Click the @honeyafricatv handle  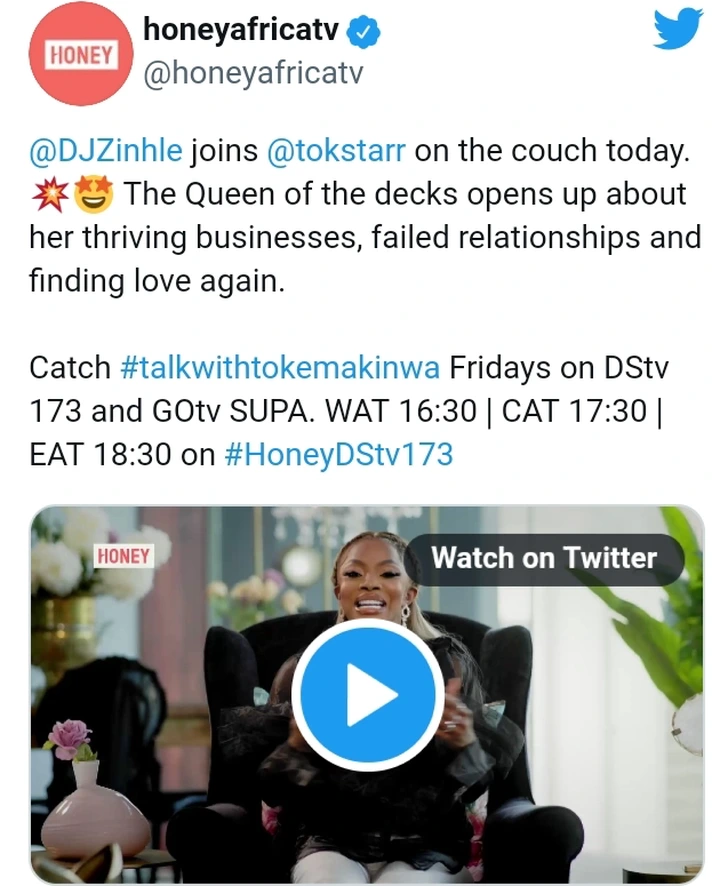[x=253, y=73]
